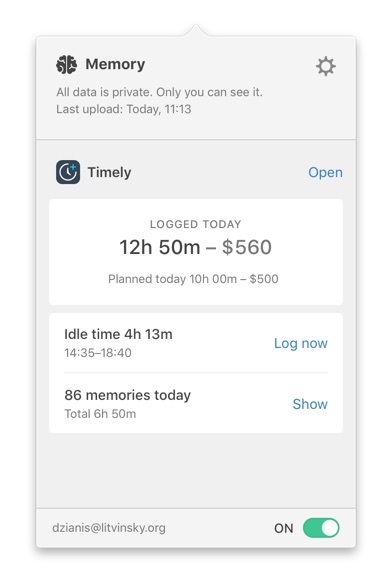The width and height of the screenshot is (389, 574).
Task: Click the ON label beside the switch
Action: pos(284,528)
